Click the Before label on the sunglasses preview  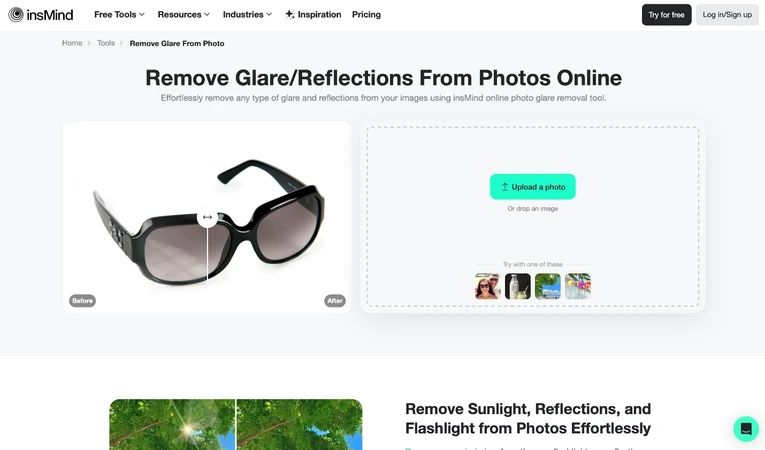click(x=82, y=301)
